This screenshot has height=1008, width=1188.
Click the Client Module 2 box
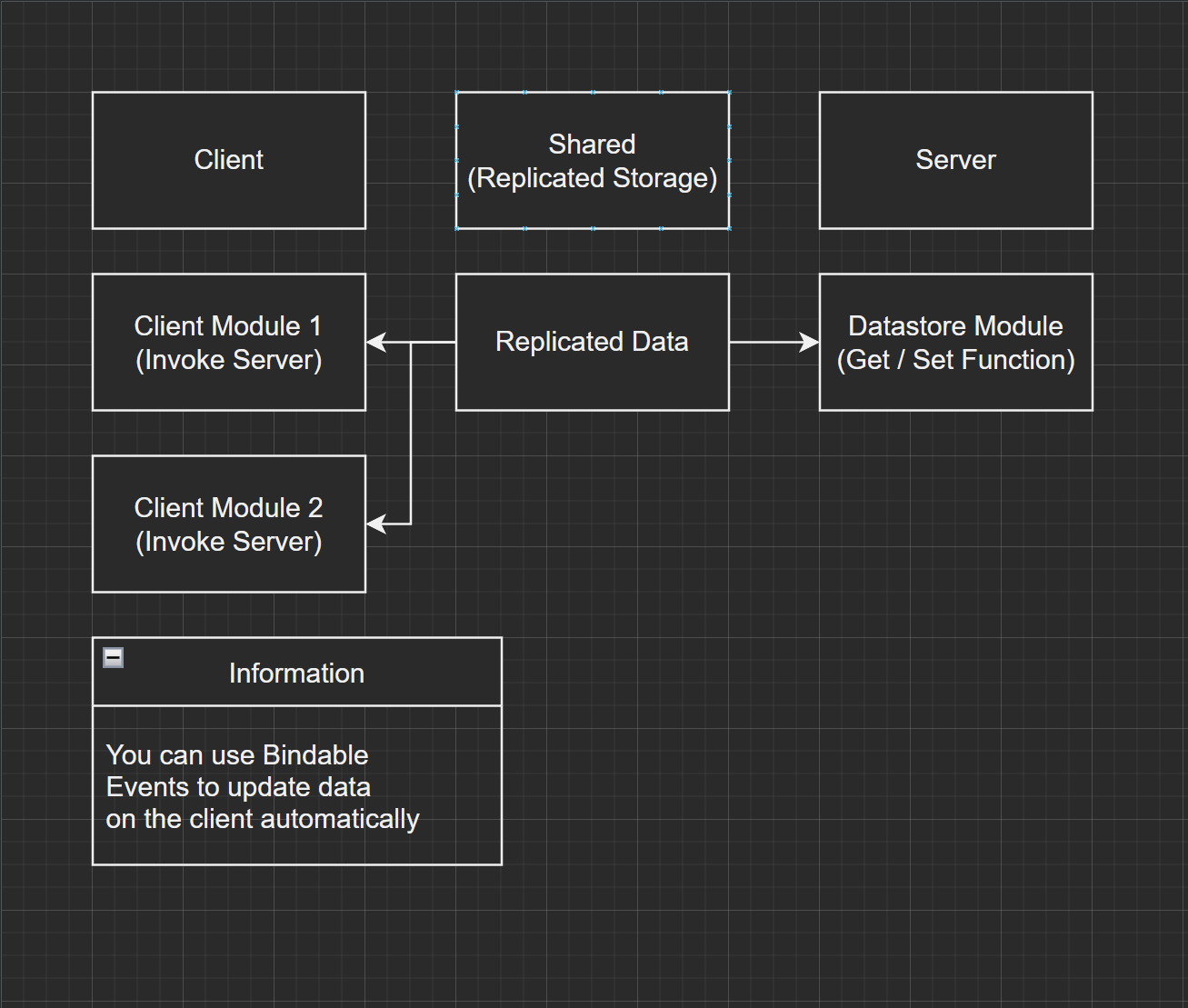[229, 524]
